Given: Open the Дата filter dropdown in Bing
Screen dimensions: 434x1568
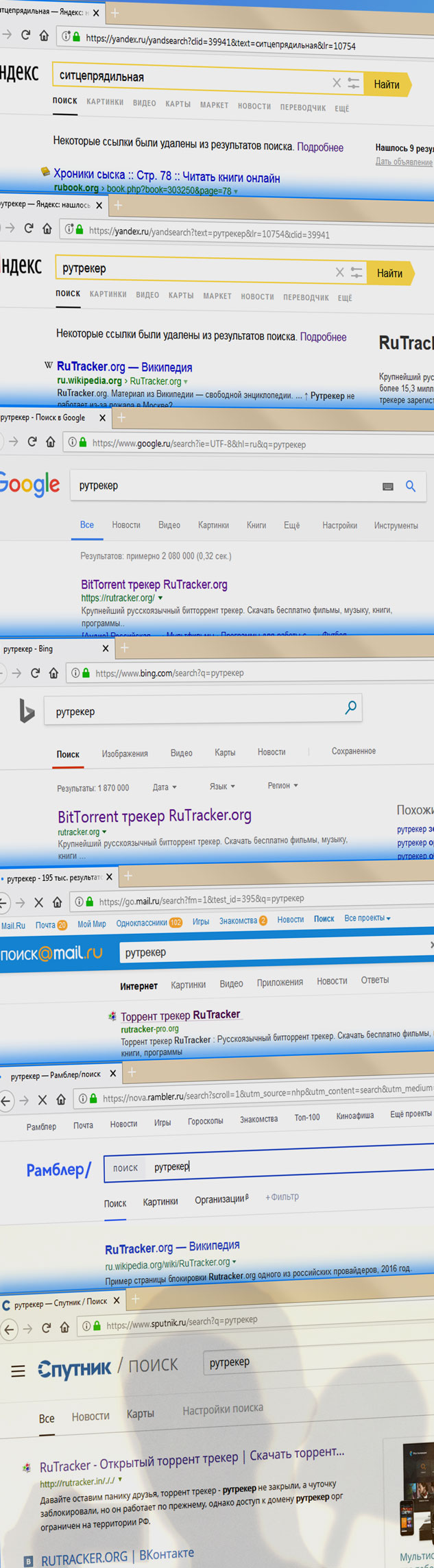Looking at the screenshot, I should coord(165,787).
